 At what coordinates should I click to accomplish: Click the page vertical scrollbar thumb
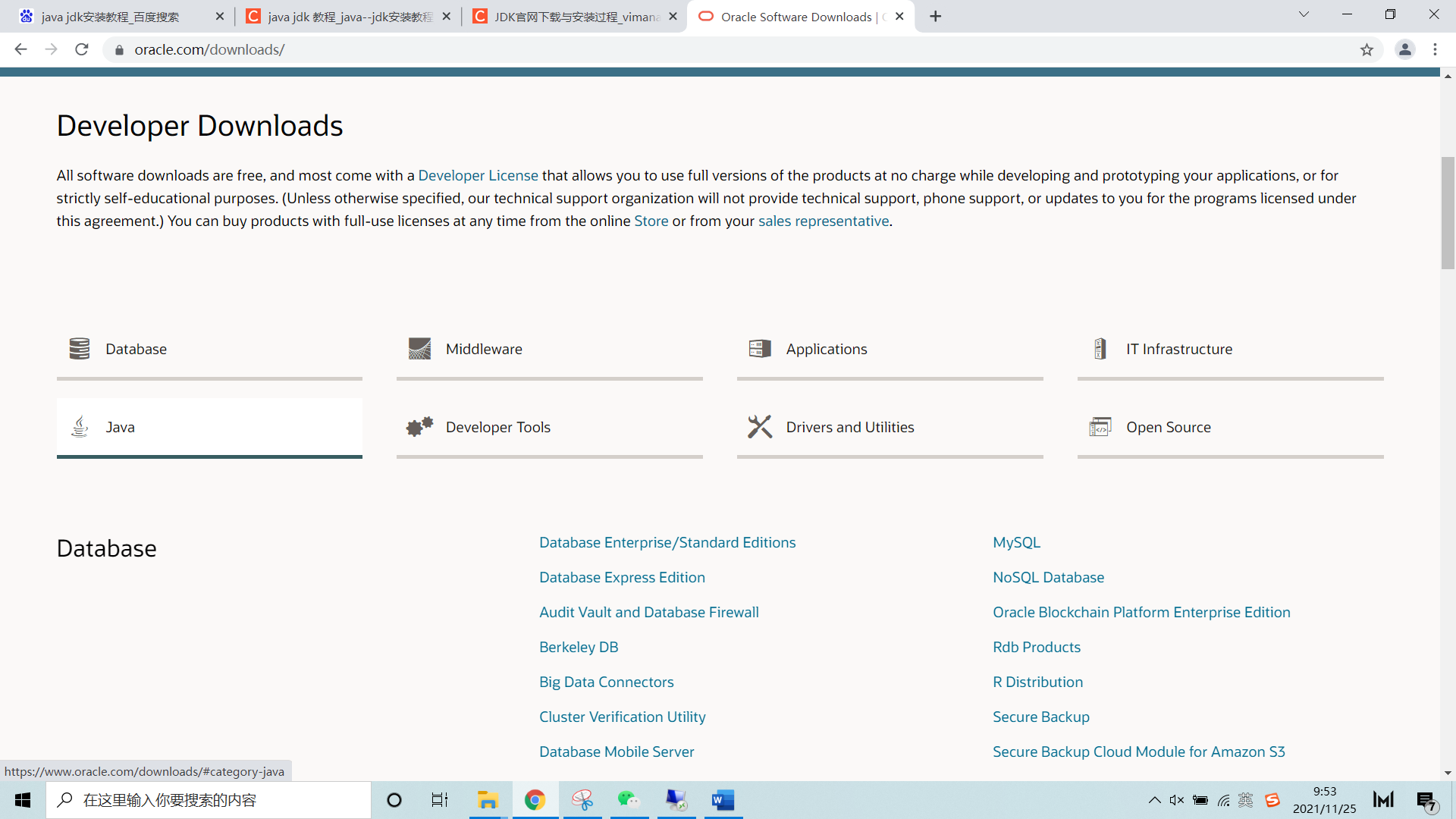(1448, 212)
